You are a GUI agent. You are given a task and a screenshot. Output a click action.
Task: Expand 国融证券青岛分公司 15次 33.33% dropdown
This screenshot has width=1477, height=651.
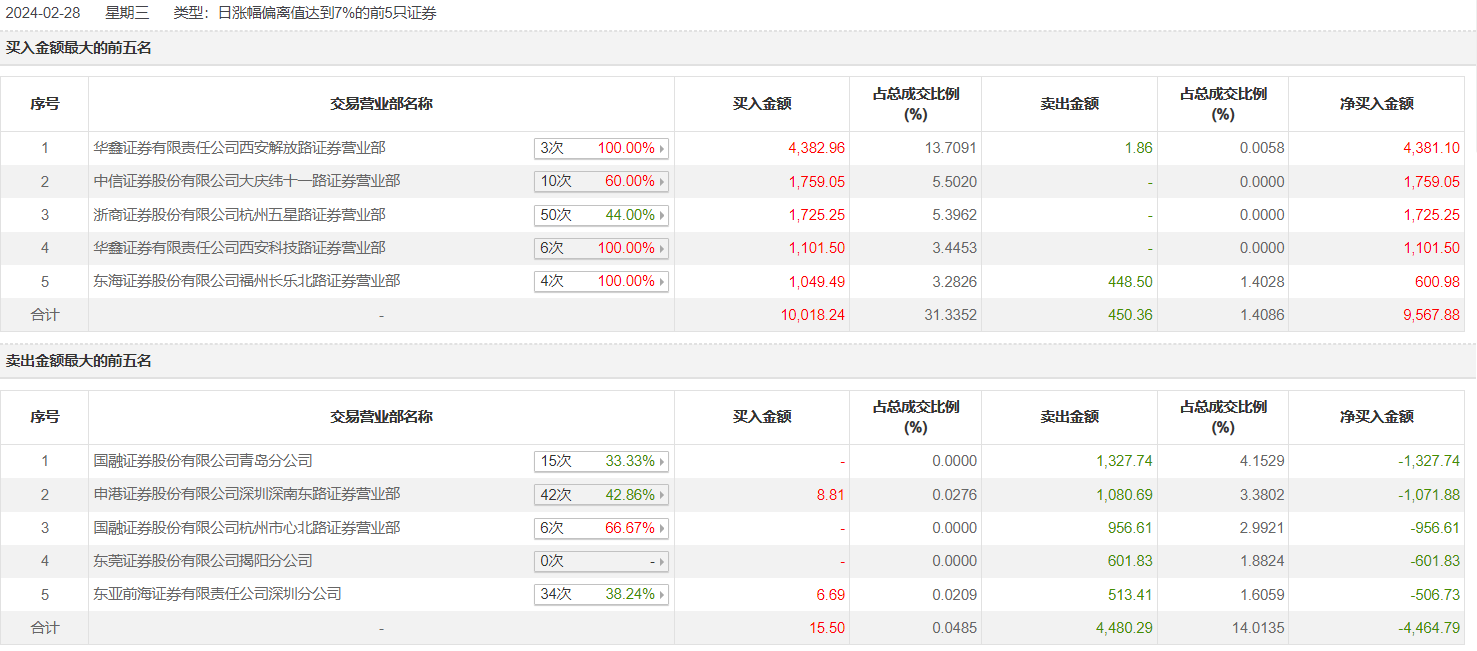601,461
